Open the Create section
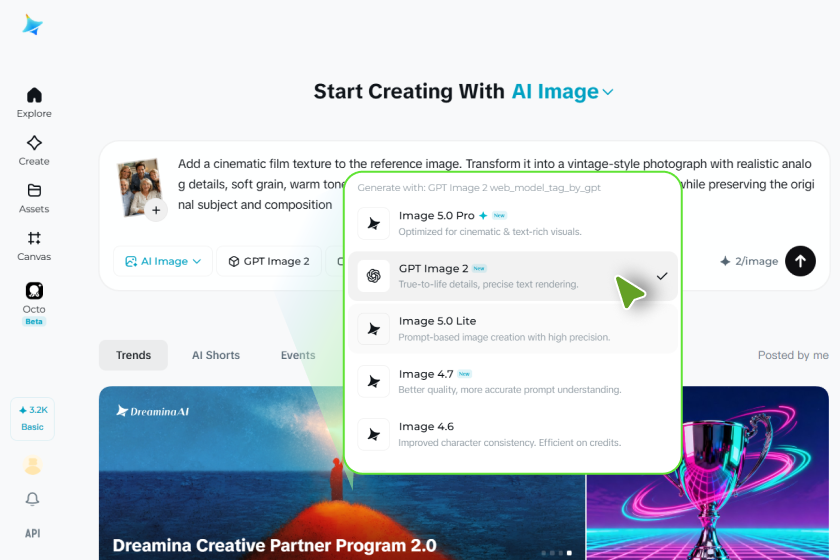 [x=34, y=151]
